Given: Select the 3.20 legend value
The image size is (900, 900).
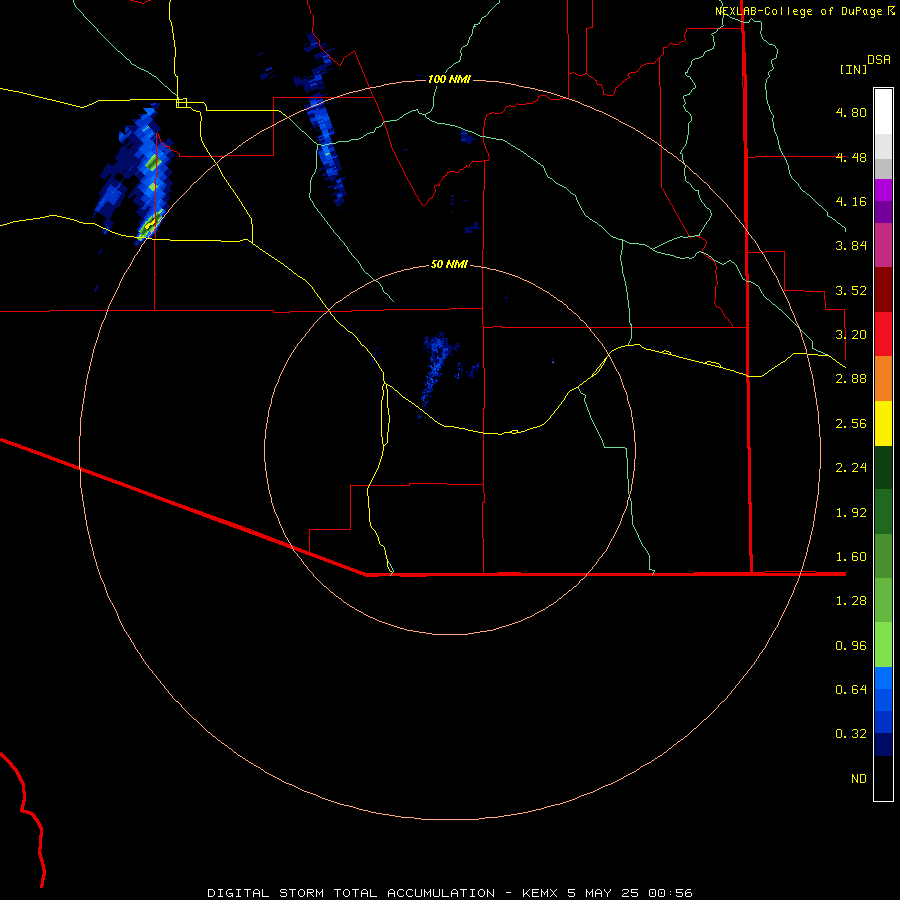Looking at the screenshot, I should [851, 335].
